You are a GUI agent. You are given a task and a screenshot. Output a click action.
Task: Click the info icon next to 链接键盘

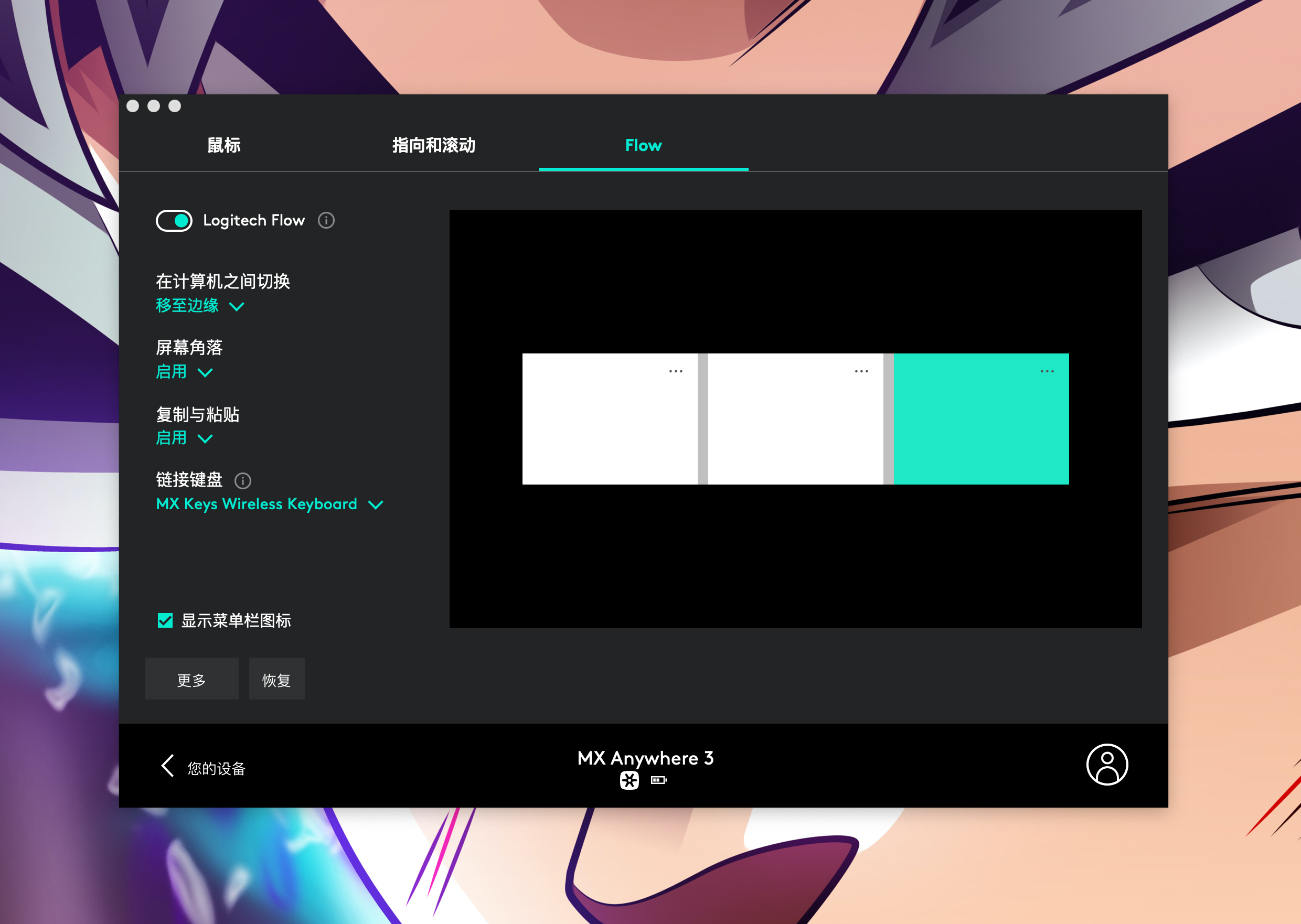pyautogui.click(x=243, y=481)
